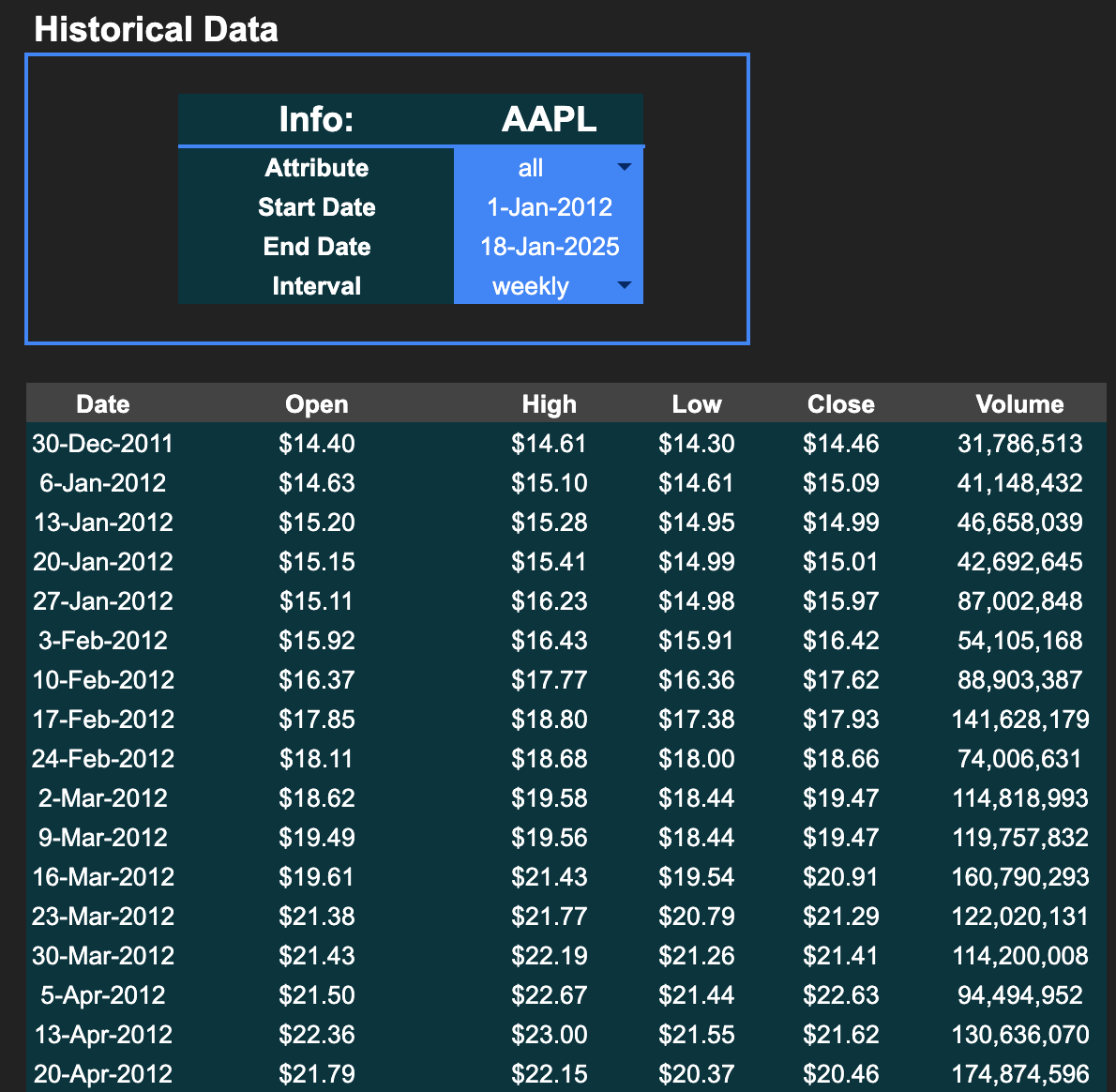Screen dimensions: 1116x1092
Task: Click the Attribute label cell
Action: click(316, 168)
